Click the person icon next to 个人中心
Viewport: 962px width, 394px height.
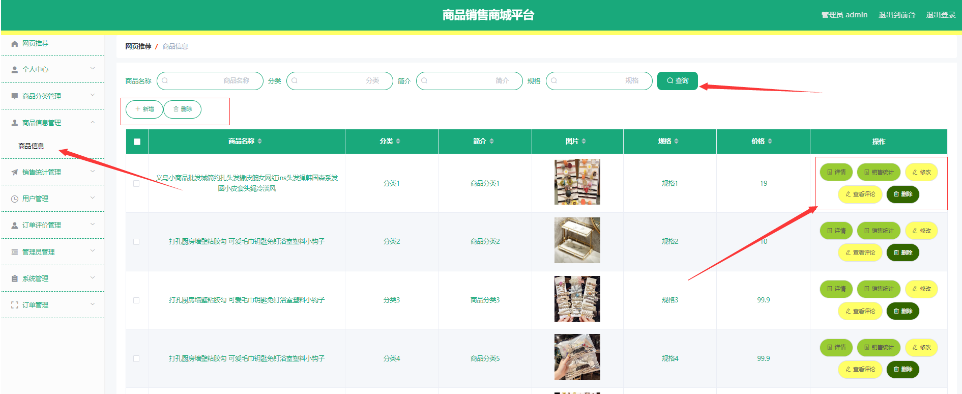coord(15,69)
